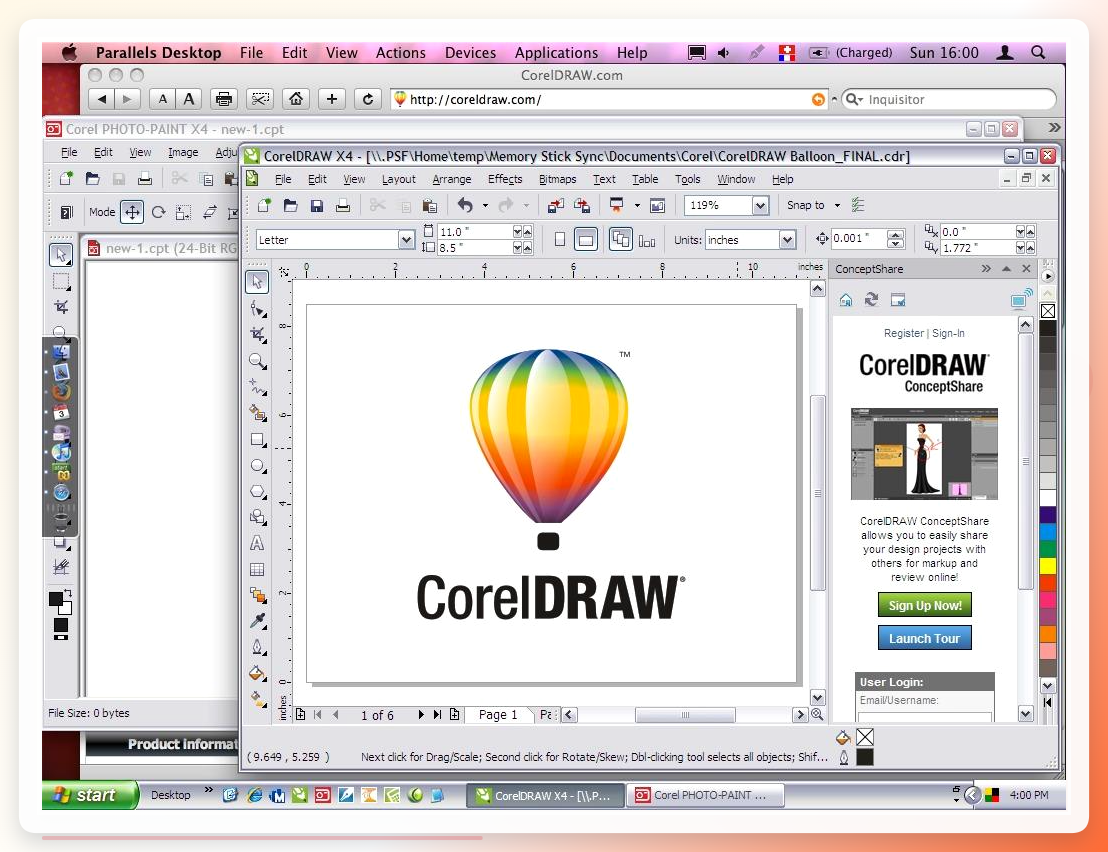The width and height of the screenshot is (1108, 852).
Task: Click the Windows start button
Action: pos(89,795)
